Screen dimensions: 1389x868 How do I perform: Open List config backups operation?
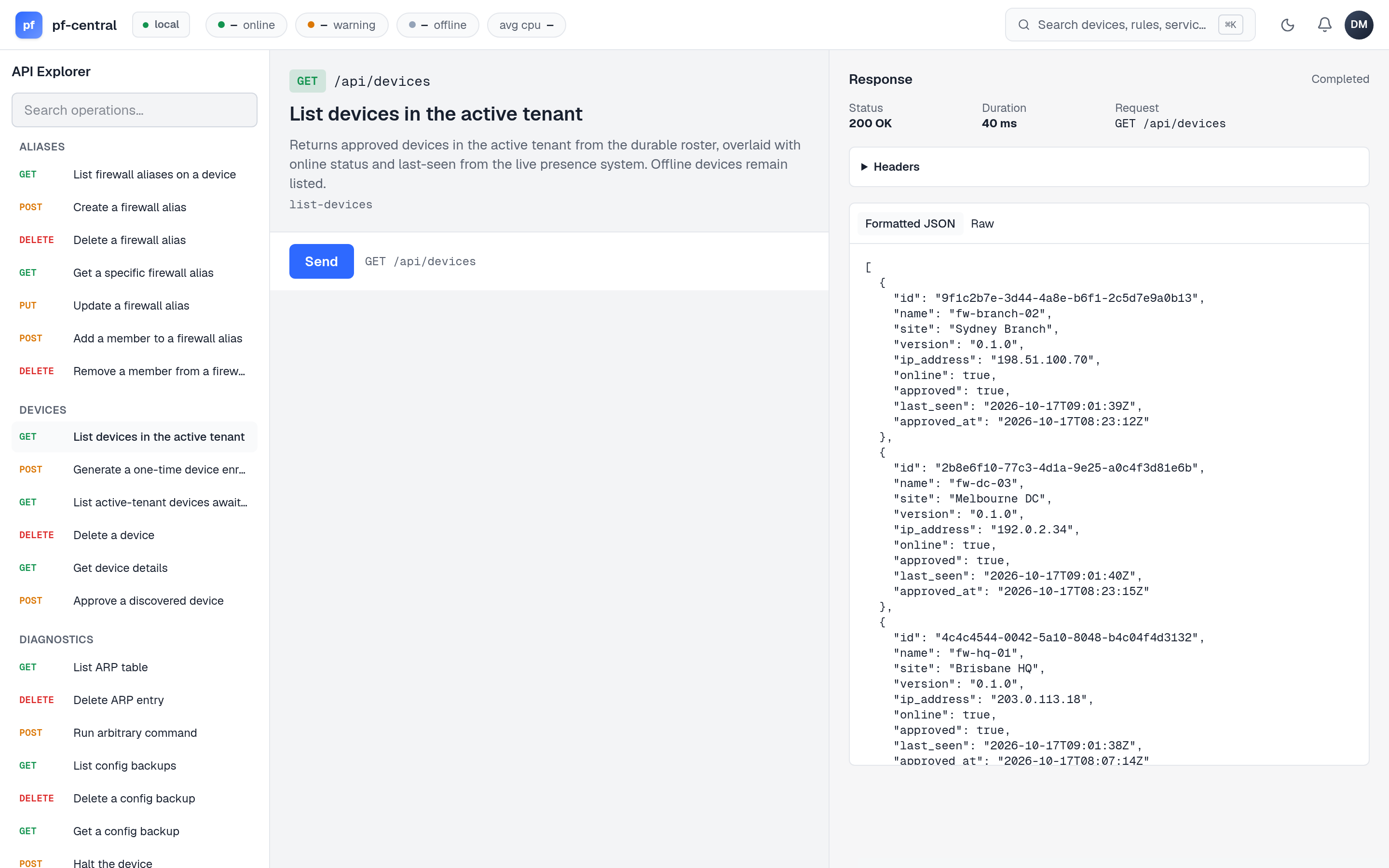(x=134, y=765)
